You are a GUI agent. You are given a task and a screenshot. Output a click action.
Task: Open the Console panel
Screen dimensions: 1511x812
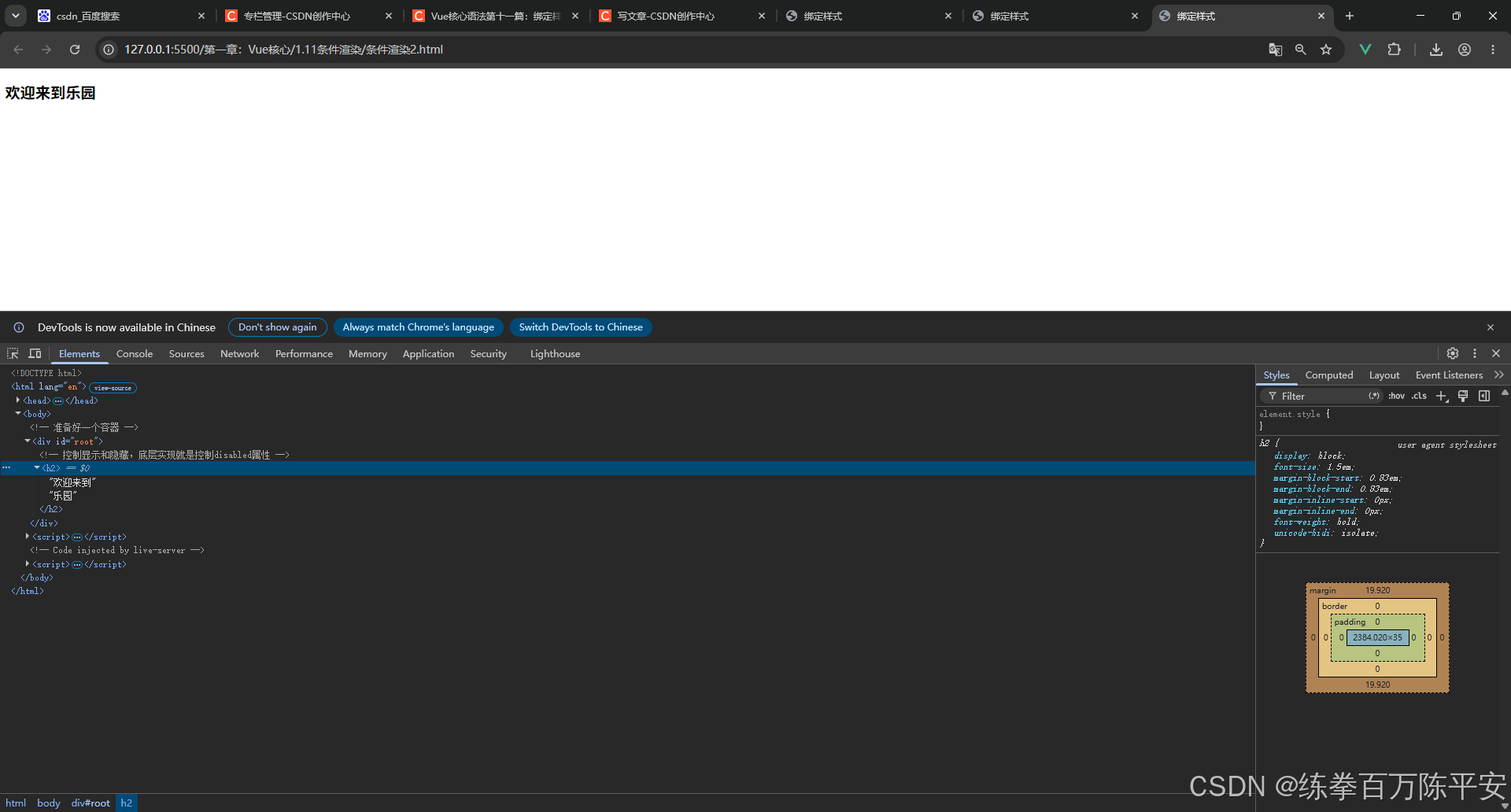135,354
